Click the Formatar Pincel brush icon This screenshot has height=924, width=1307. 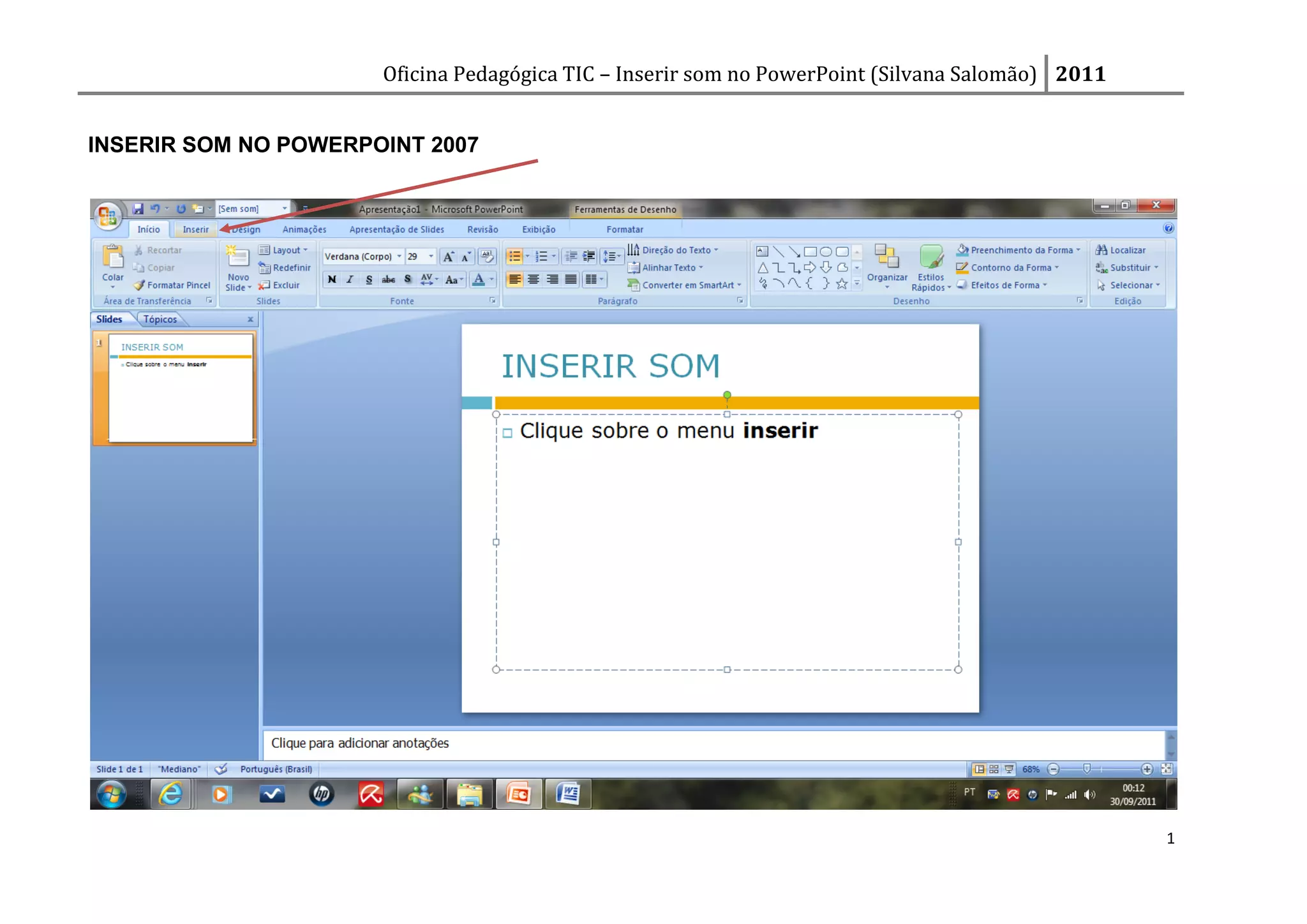click(x=139, y=285)
